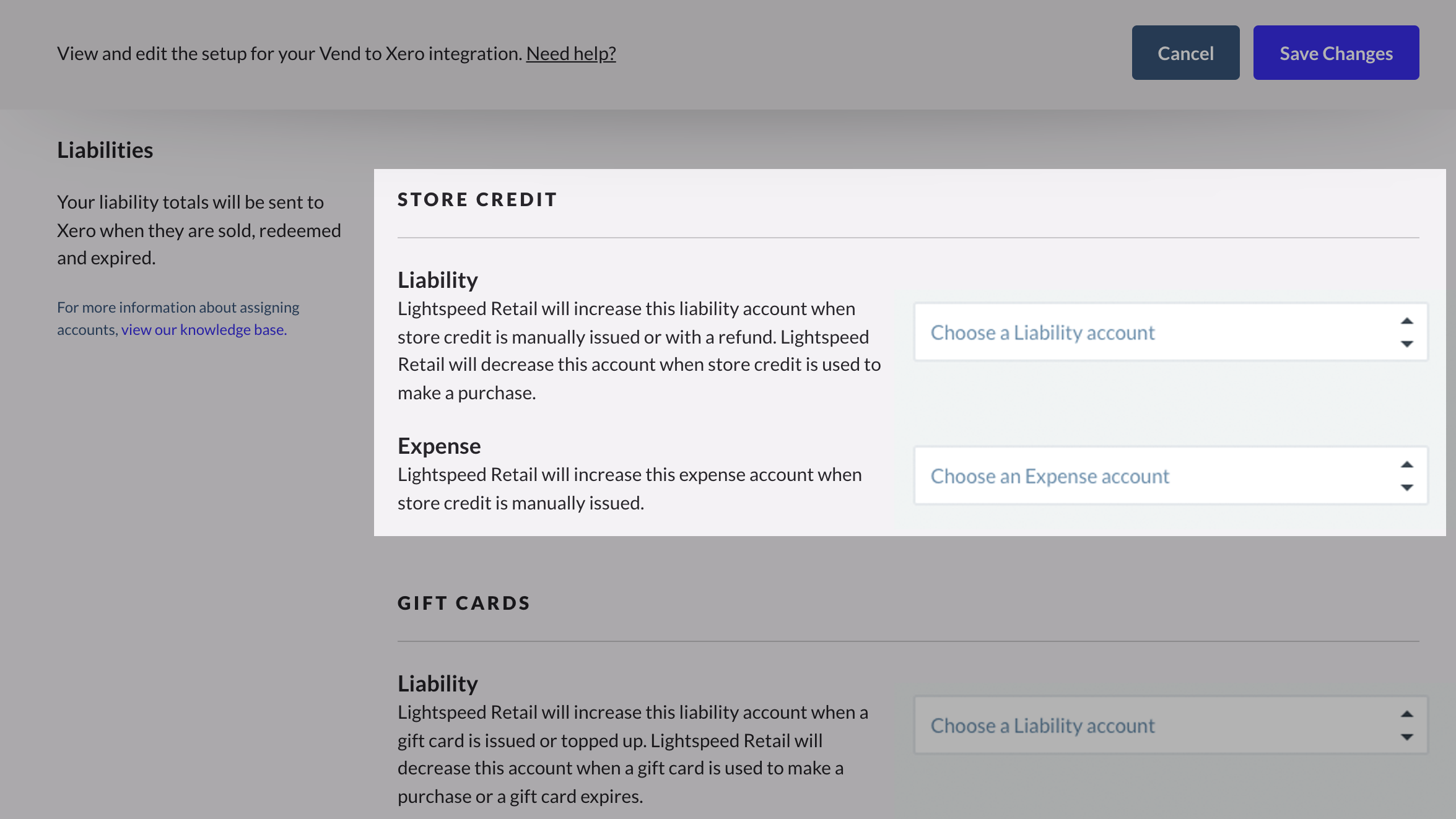Click the GIFT CARDS section heading
1456x819 pixels.
tap(463, 604)
